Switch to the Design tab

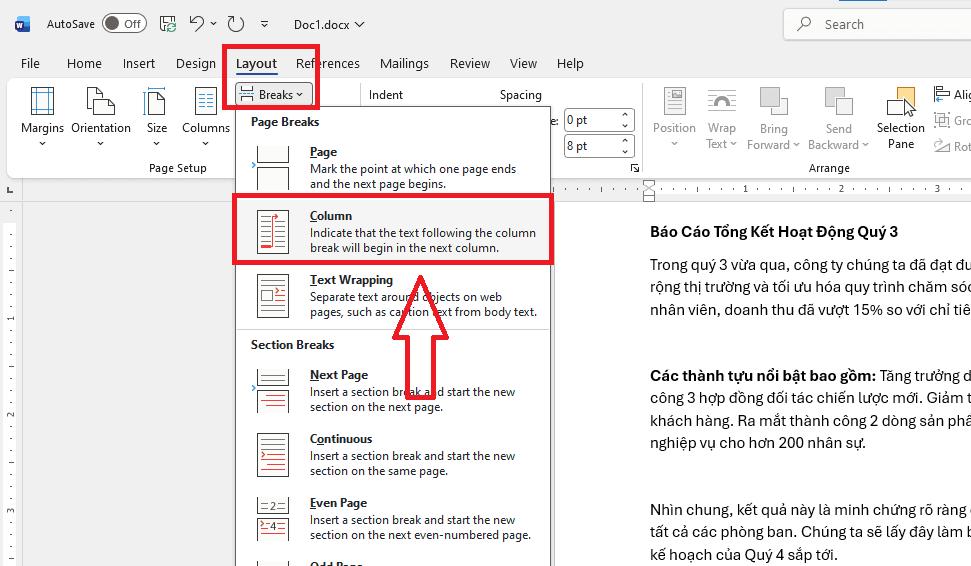tap(196, 63)
